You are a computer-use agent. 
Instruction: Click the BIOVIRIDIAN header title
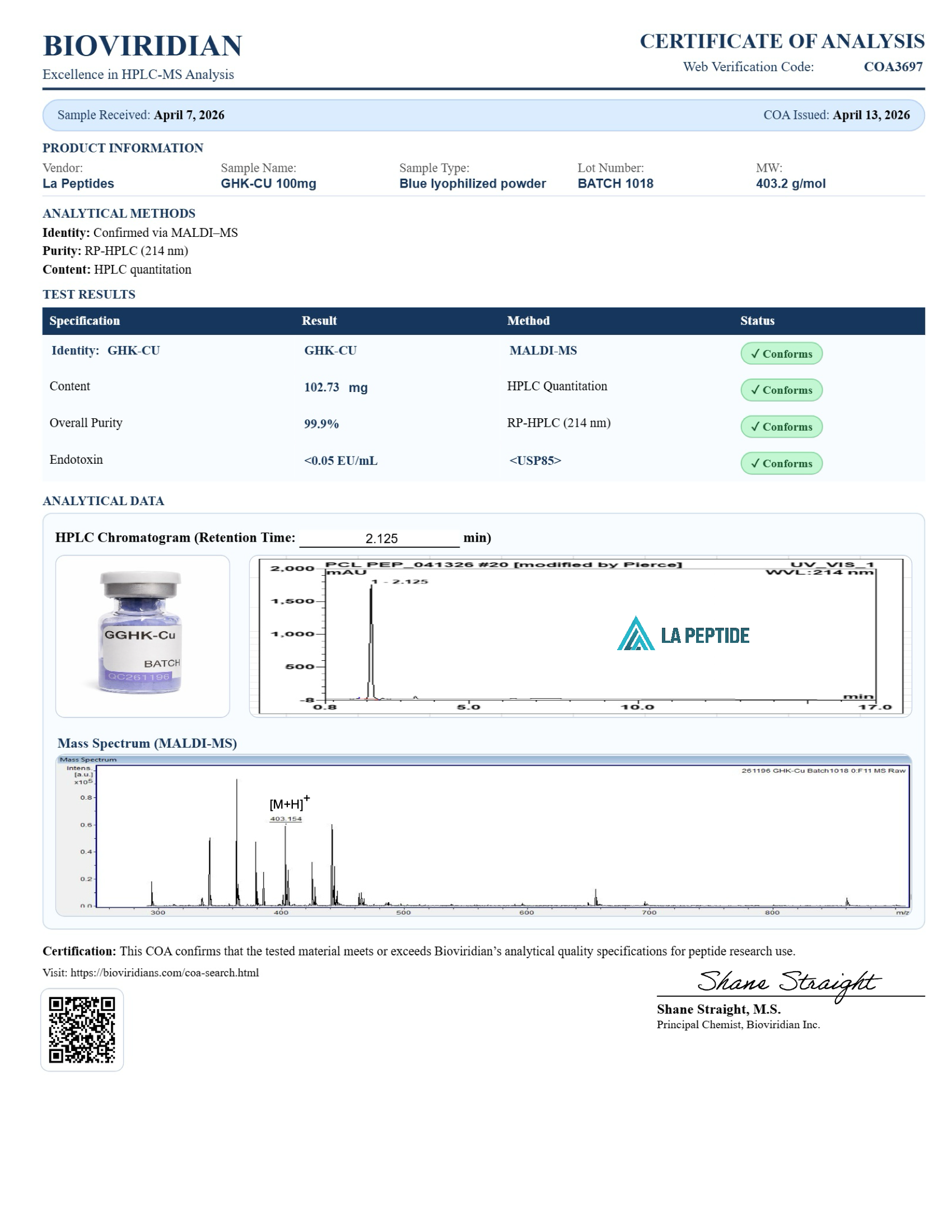(x=142, y=46)
